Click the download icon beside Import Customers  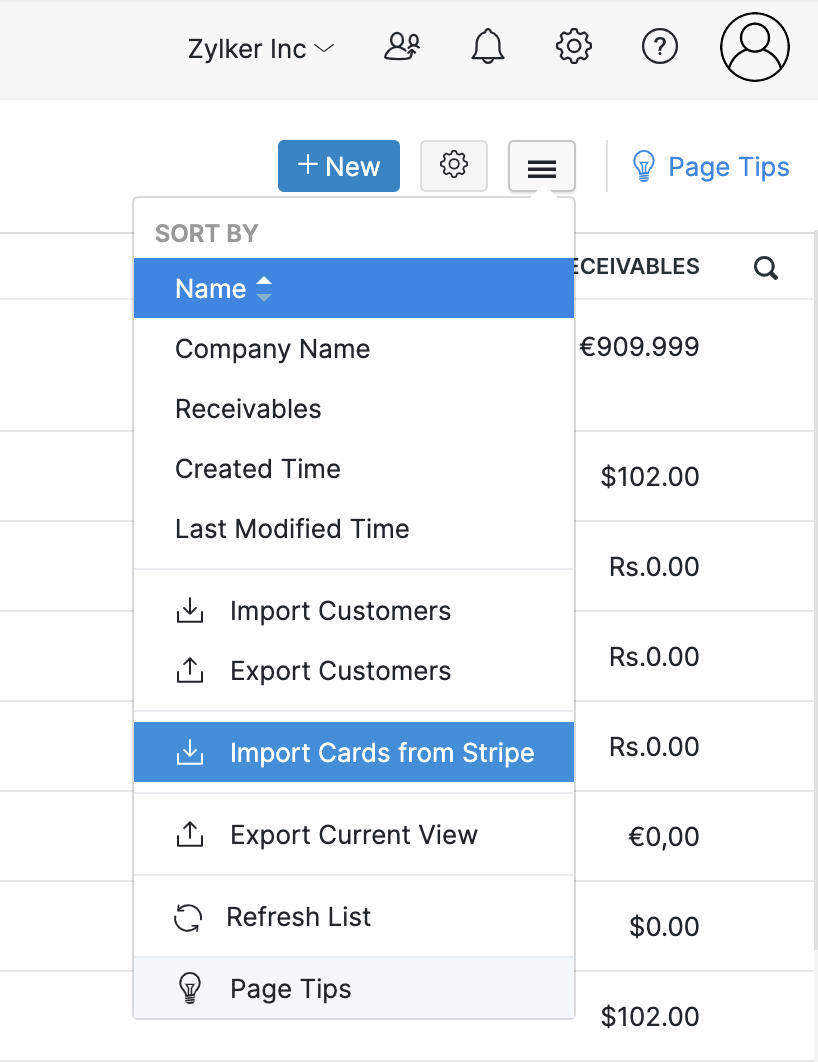[x=190, y=610]
